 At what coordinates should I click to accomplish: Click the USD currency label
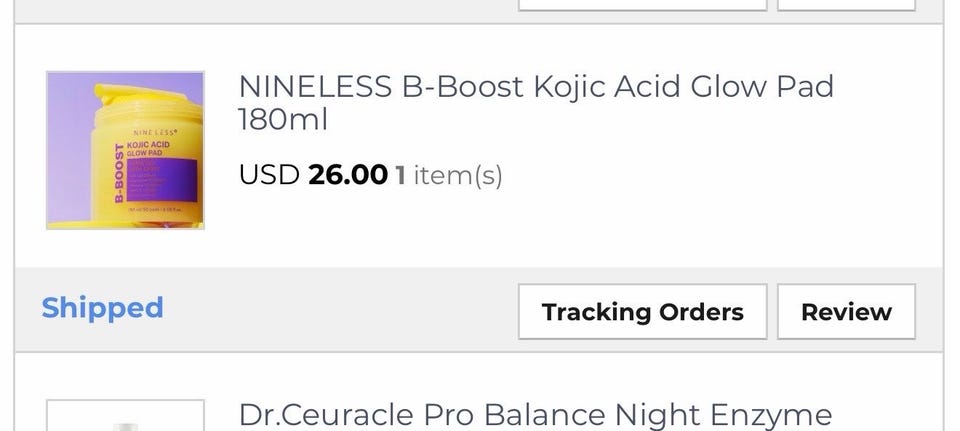(x=268, y=175)
